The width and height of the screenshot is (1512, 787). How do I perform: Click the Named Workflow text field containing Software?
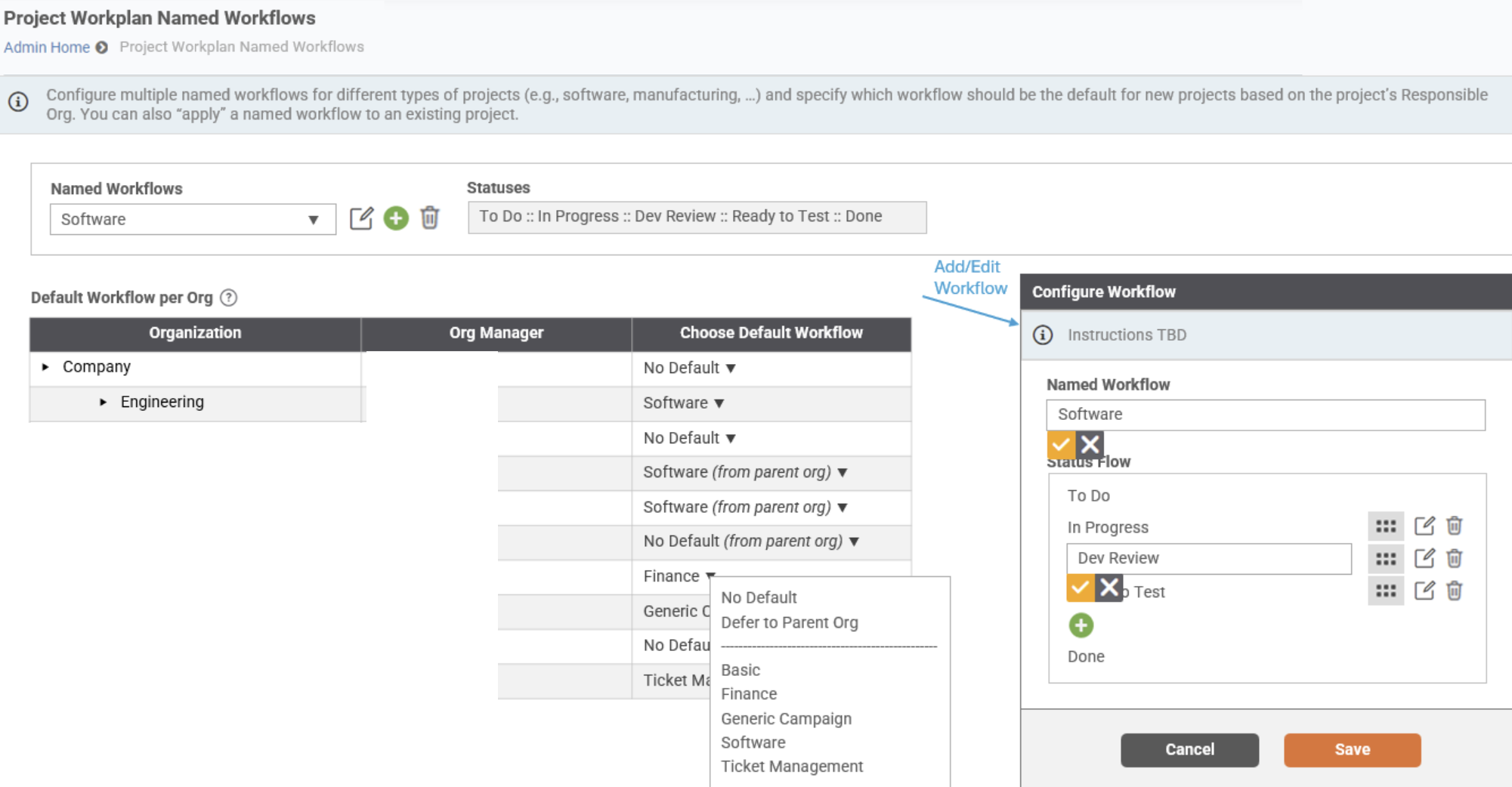1266,414
